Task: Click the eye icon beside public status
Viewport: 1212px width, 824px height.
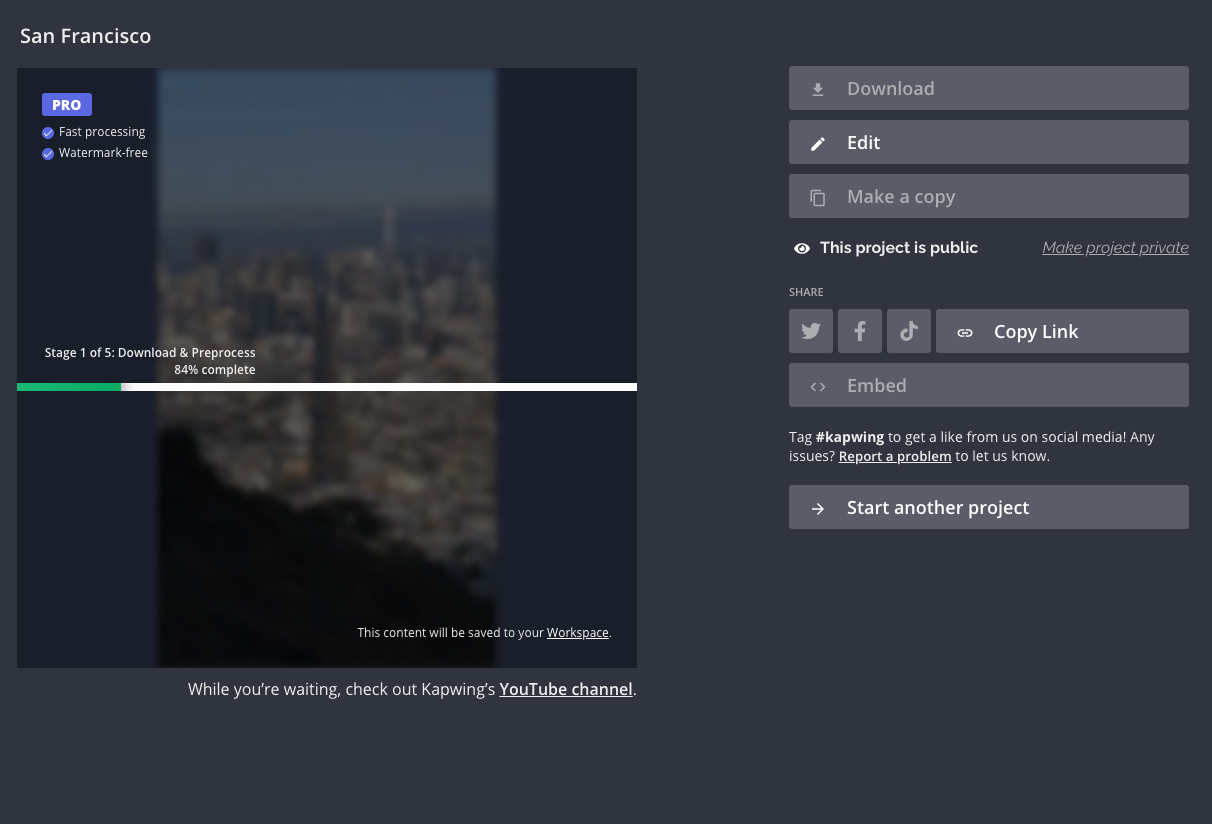Action: click(x=801, y=248)
